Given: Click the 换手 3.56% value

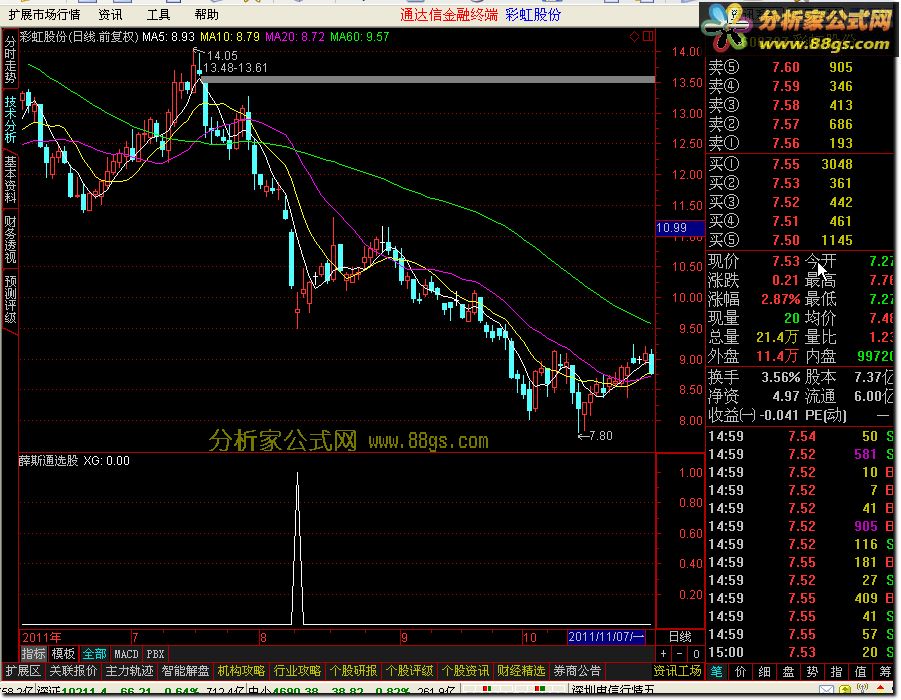Looking at the screenshot, I should [x=780, y=378].
